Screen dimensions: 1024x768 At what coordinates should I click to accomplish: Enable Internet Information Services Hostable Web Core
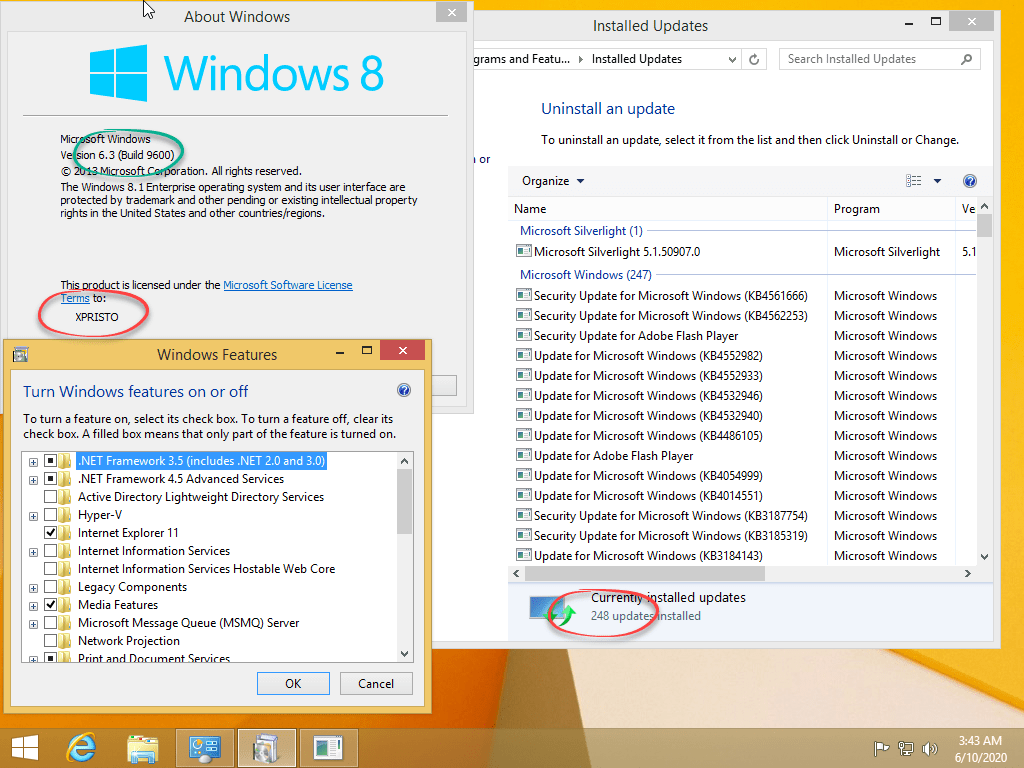pyautogui.click(x=50, y=568)
